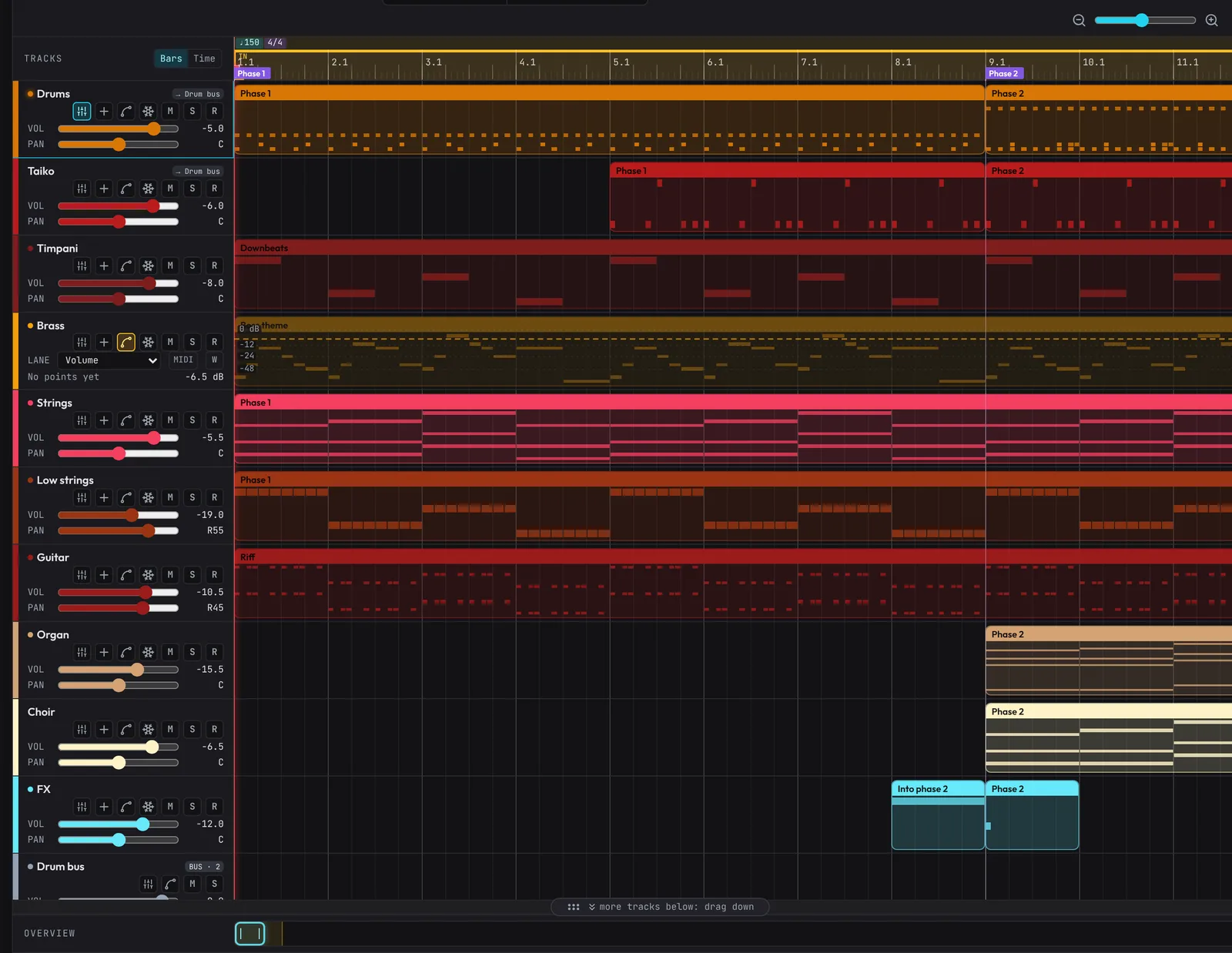Image resolution: width=1232 pixels, height=953 pixels.
Task: Select the 'Into phase 2' FX clip
Action: click(938, 815)
